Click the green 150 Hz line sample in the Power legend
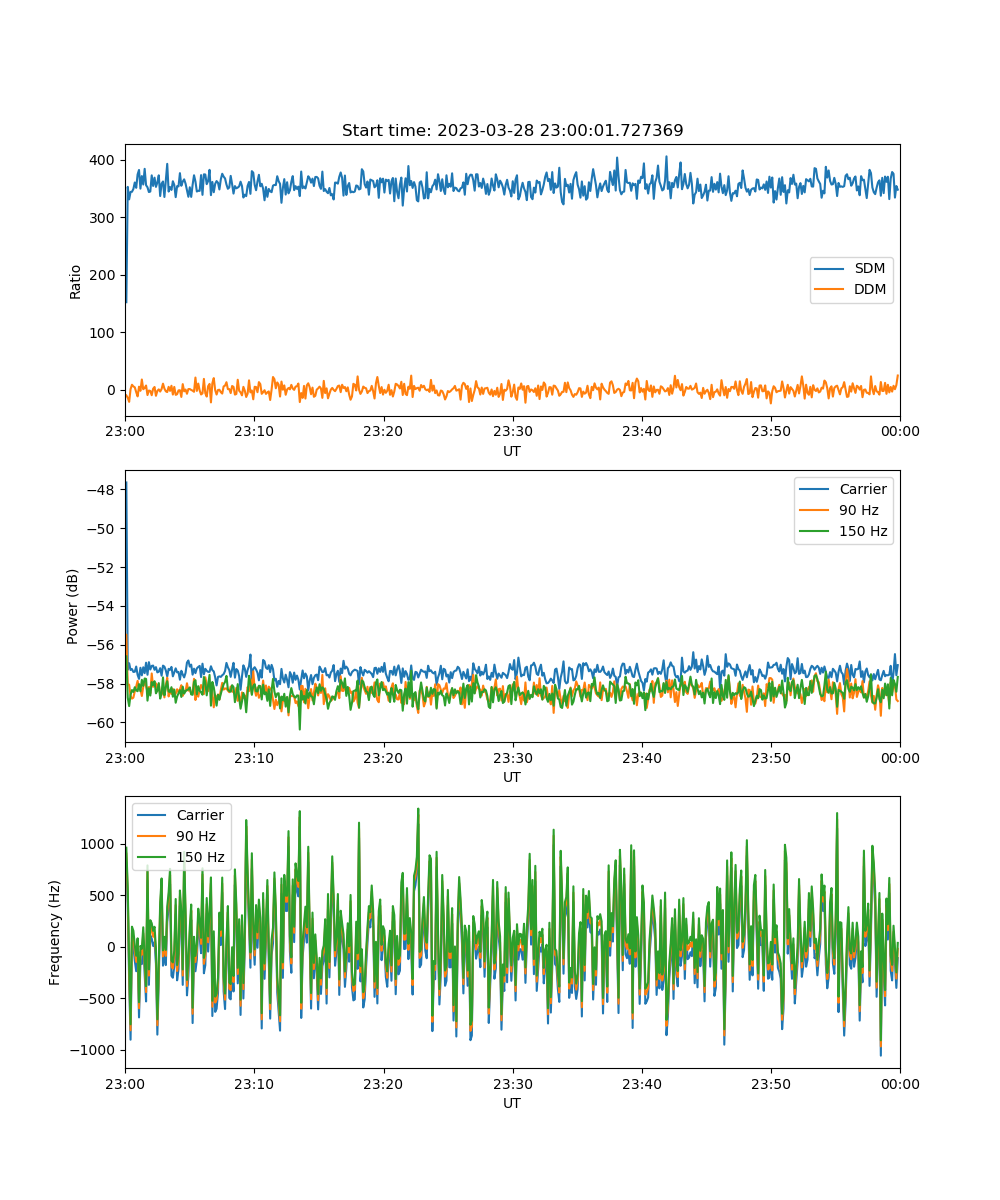1000x1200 pixels. (x=815, y=531)
